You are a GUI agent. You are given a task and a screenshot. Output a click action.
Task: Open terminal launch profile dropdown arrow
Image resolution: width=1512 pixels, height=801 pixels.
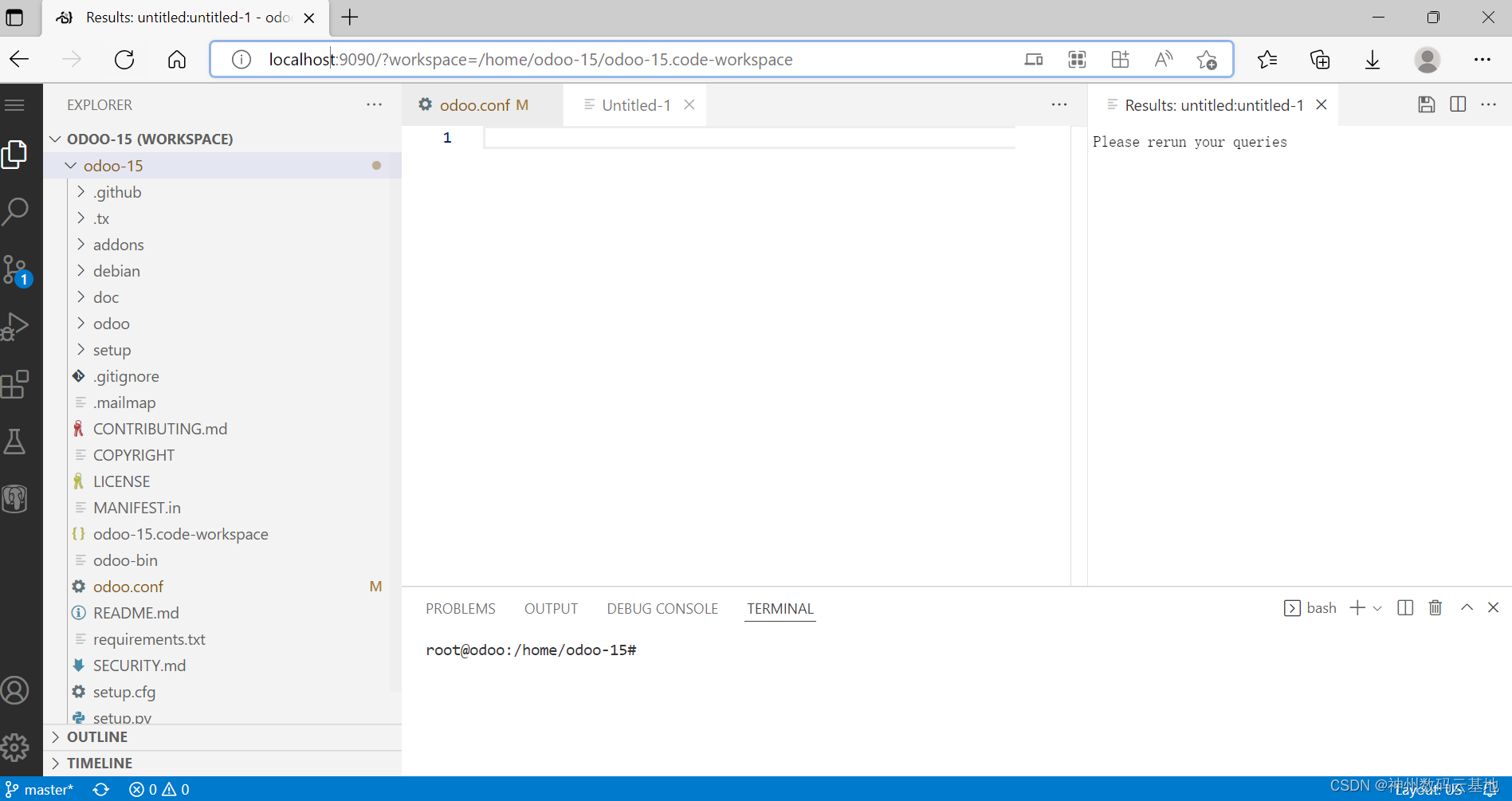coord(1377,608)
